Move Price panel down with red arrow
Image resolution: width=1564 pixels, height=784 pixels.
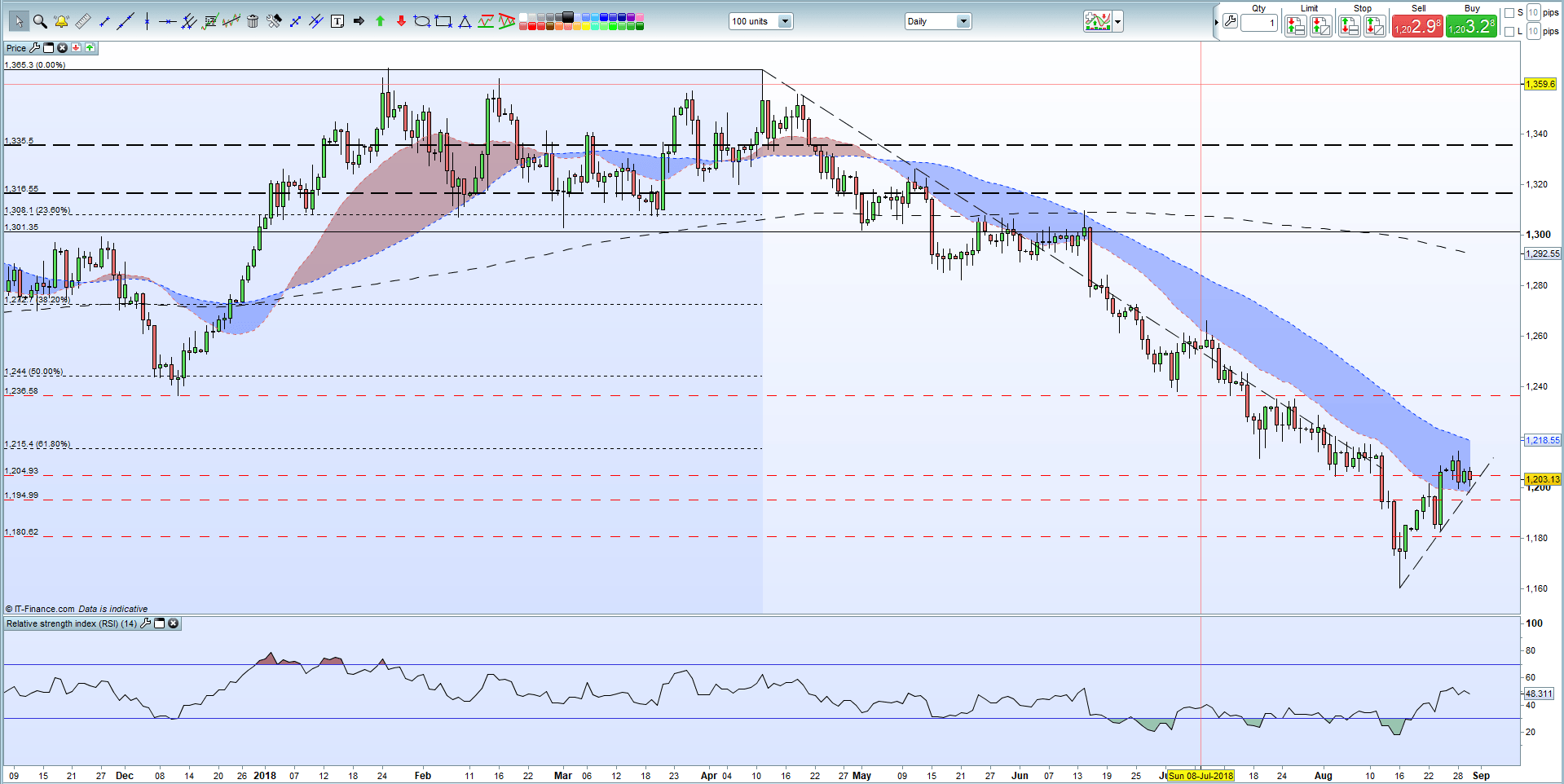(x=76, y=48)
